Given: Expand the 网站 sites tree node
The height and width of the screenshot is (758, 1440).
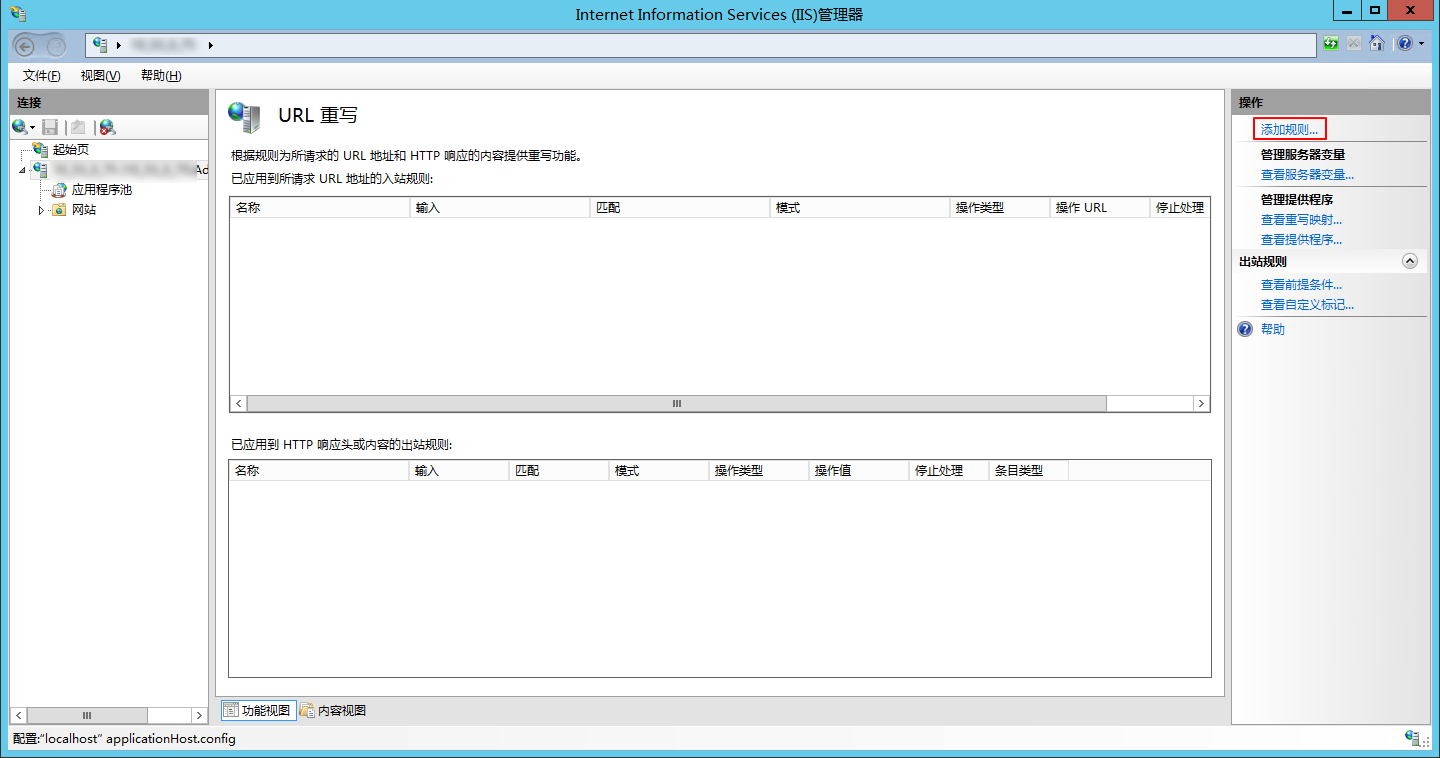Looking at the screenshot, I should (x=41, y=210).
